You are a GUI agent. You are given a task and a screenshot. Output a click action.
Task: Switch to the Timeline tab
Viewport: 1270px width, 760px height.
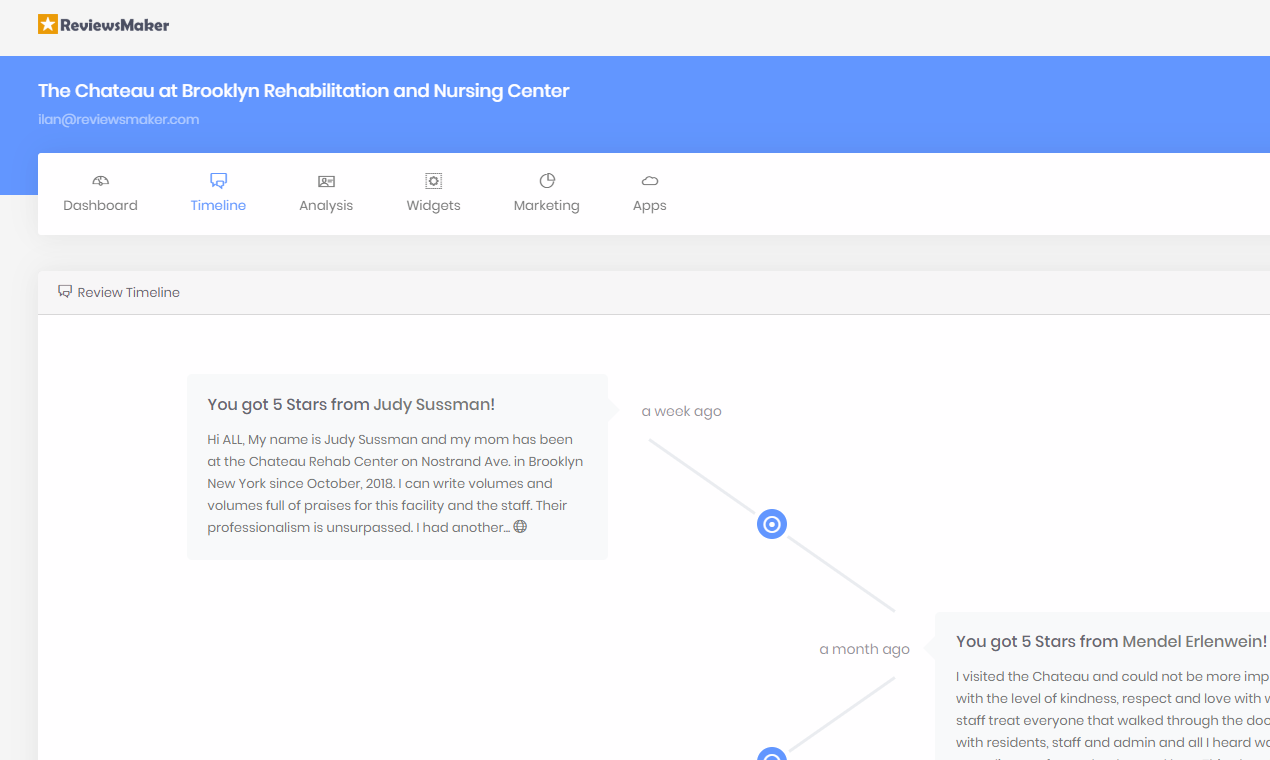[218, 194]
